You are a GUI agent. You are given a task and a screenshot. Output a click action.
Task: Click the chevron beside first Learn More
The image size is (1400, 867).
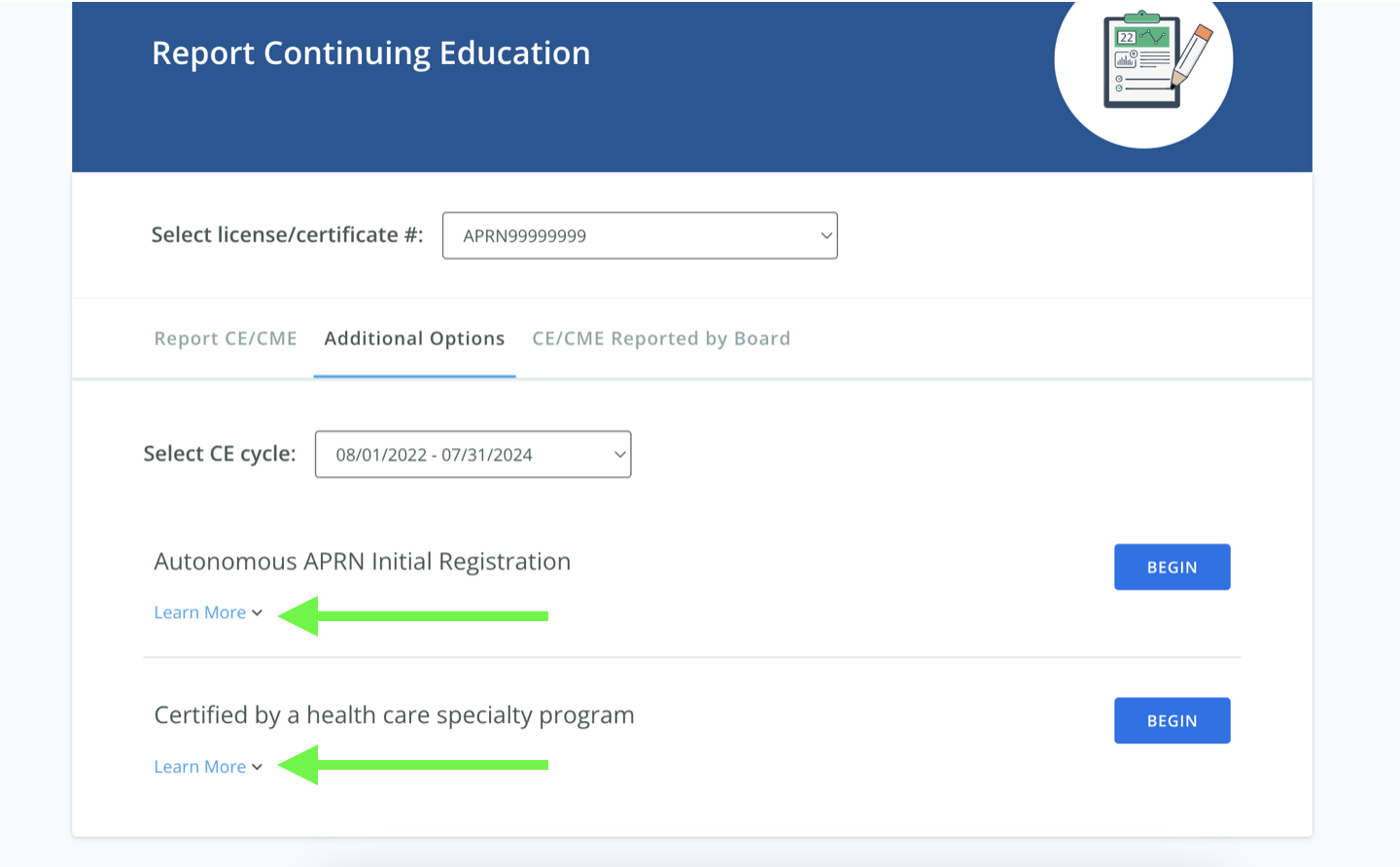coord(257,613)
